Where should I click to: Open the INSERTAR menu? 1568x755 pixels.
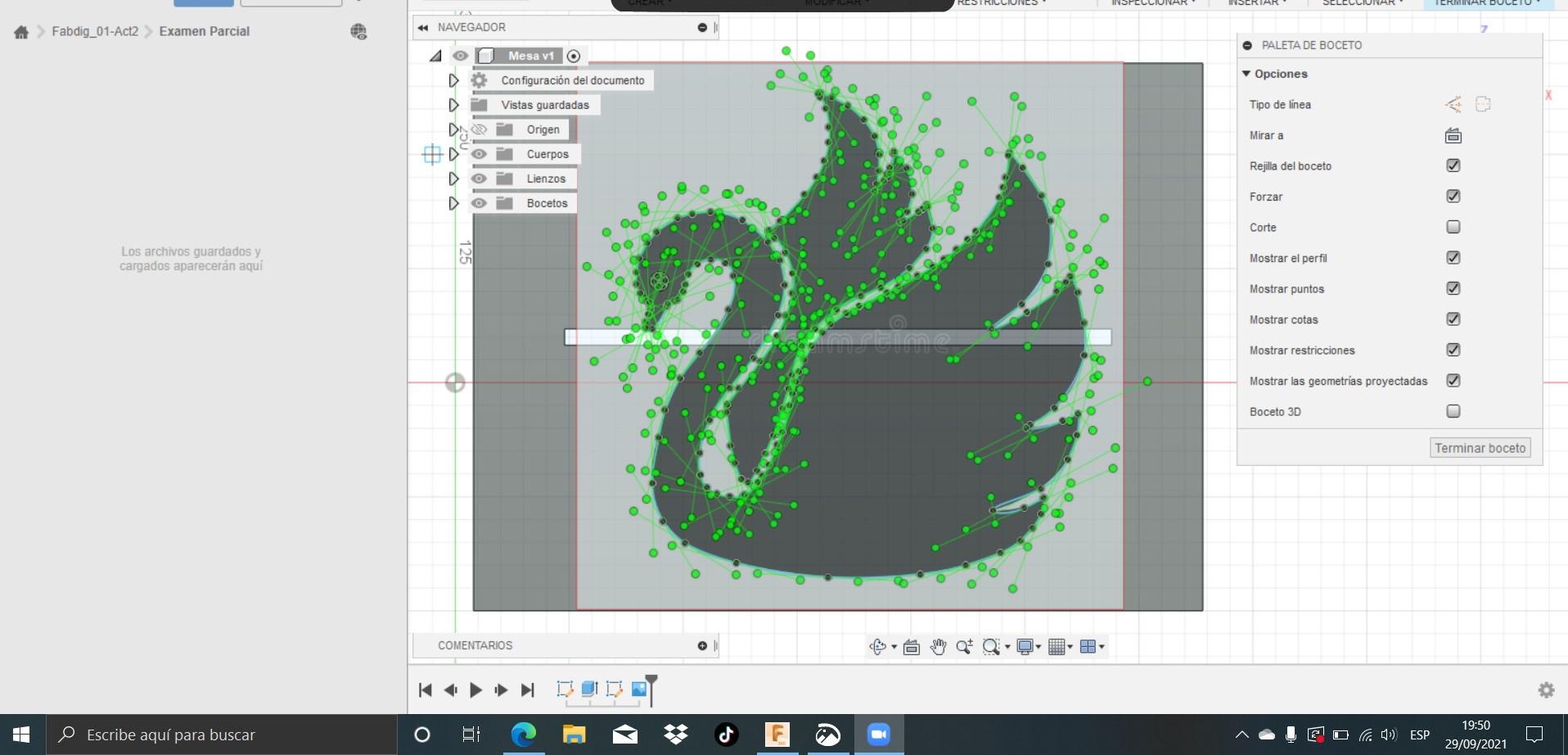pos(1257,3)
